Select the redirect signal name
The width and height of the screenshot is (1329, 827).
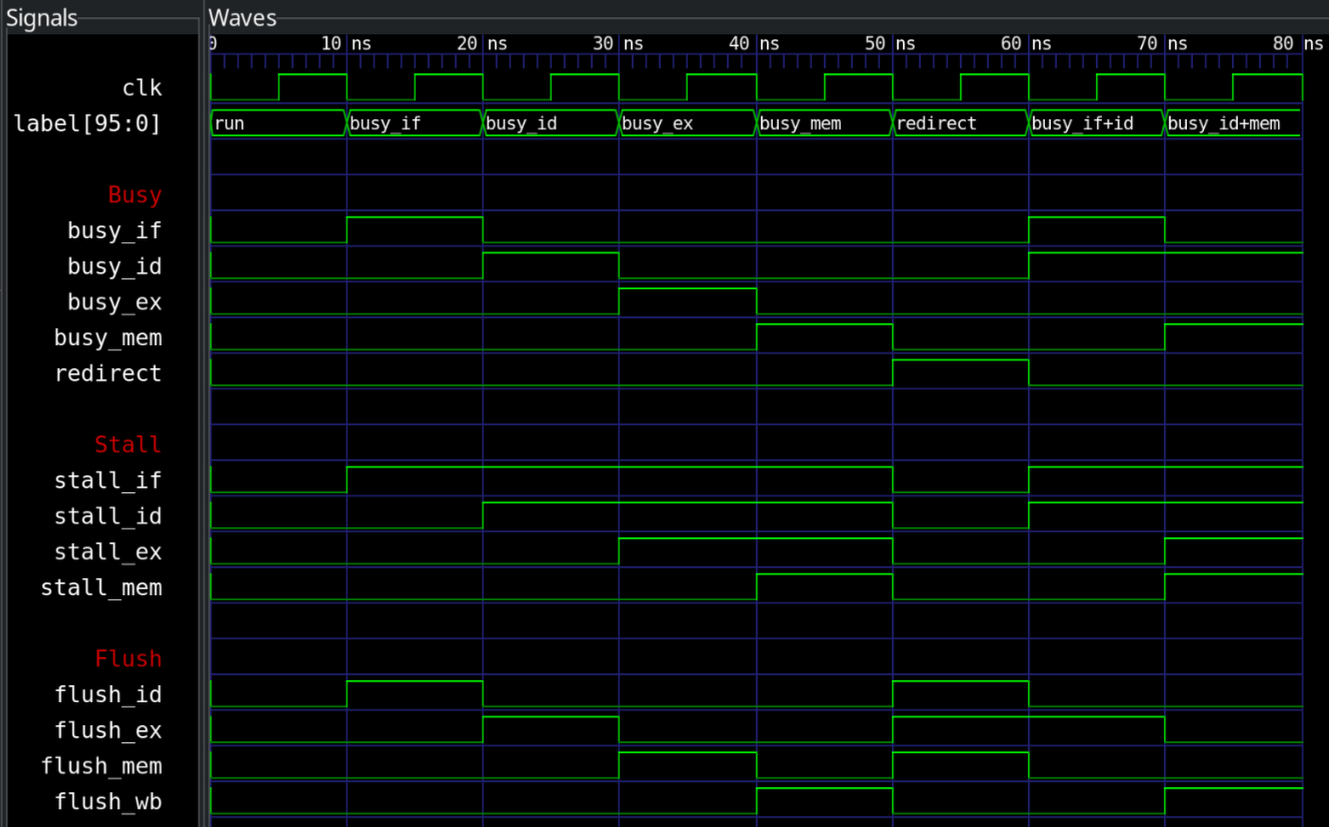point(108,373)
